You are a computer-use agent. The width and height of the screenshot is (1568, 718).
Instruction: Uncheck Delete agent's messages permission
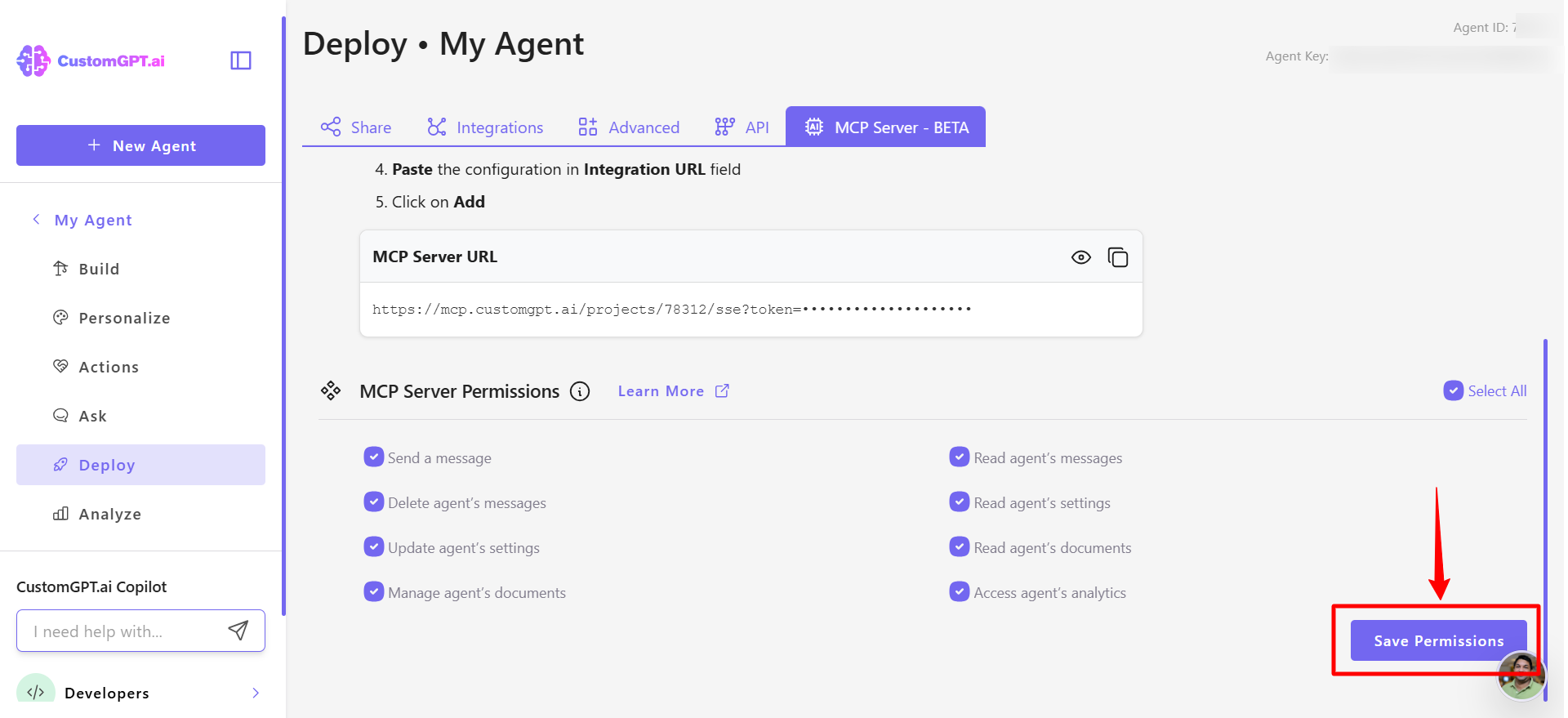[x=374, y=502]
